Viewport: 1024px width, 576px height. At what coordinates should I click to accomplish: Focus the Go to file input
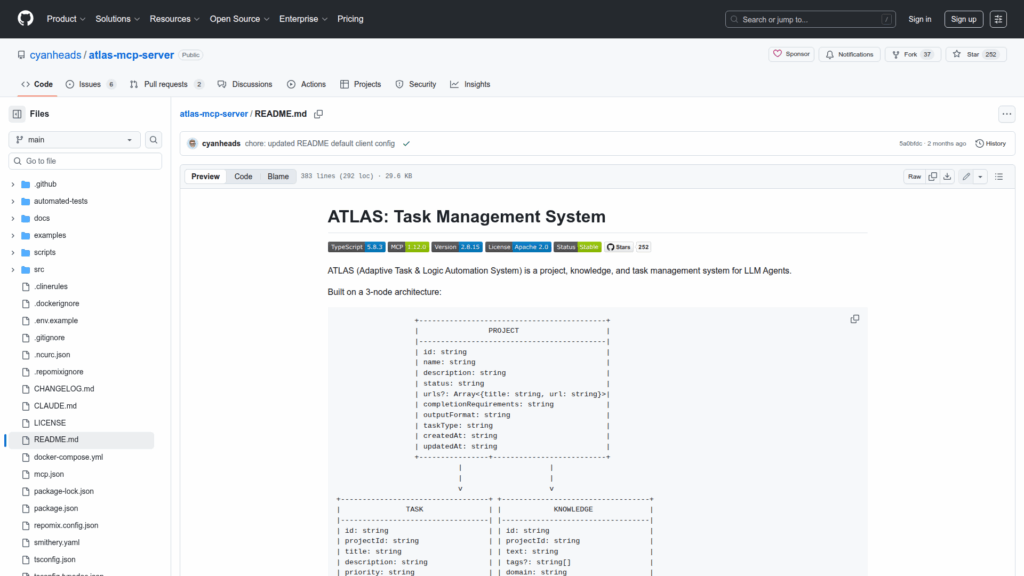[x=85, y=161]
